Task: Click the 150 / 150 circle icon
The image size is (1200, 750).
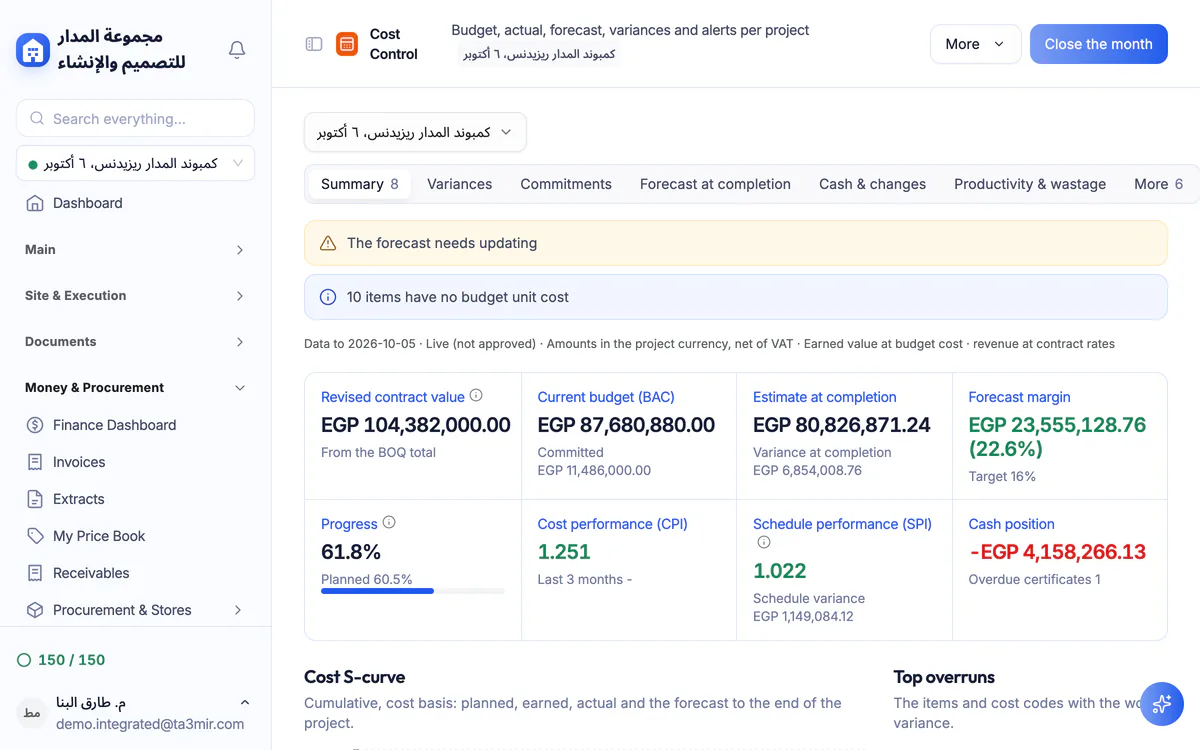Action: click(24, 660)
